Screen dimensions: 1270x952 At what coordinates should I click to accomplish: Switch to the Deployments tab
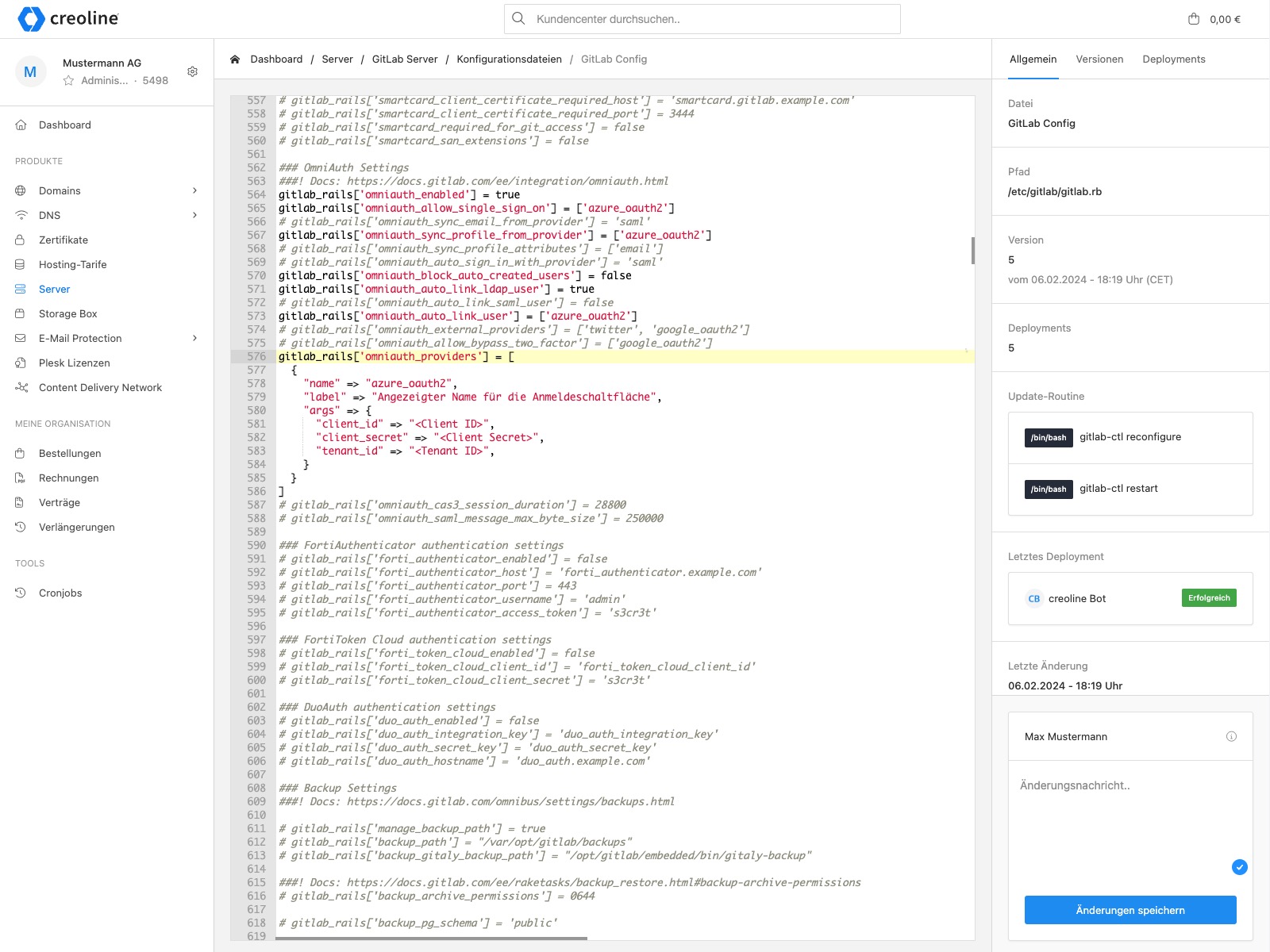(1173, 59)
